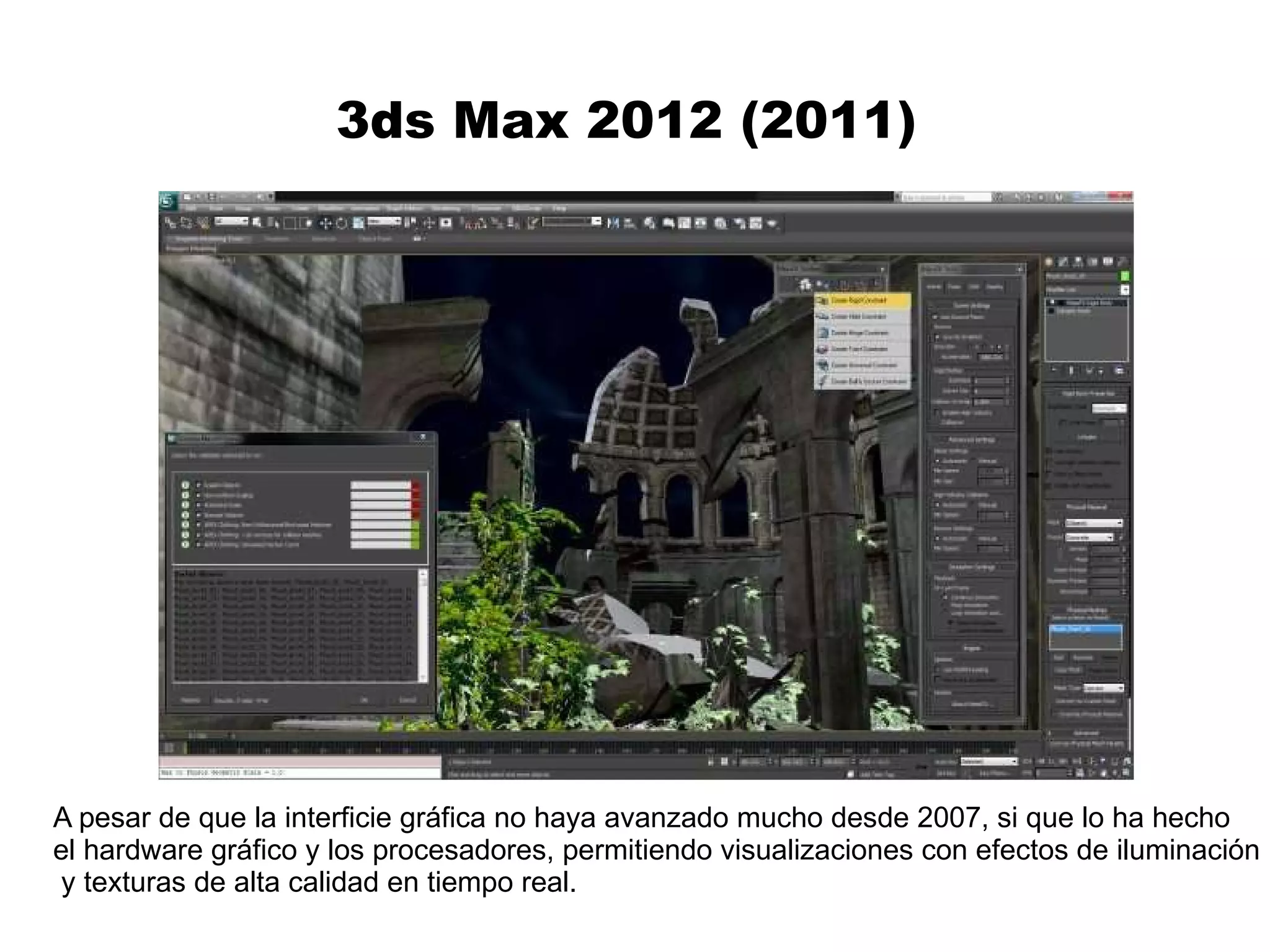Image resolution: width=1270 pixels, height=952 pixels.
Task: Select the first item in modifier stack
Action: coord(1087,303)
